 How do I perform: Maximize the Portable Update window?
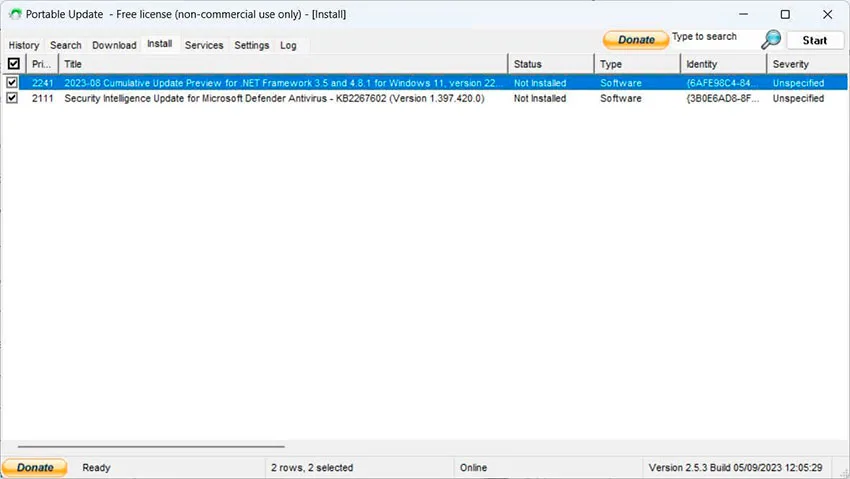tap(785, 14)
